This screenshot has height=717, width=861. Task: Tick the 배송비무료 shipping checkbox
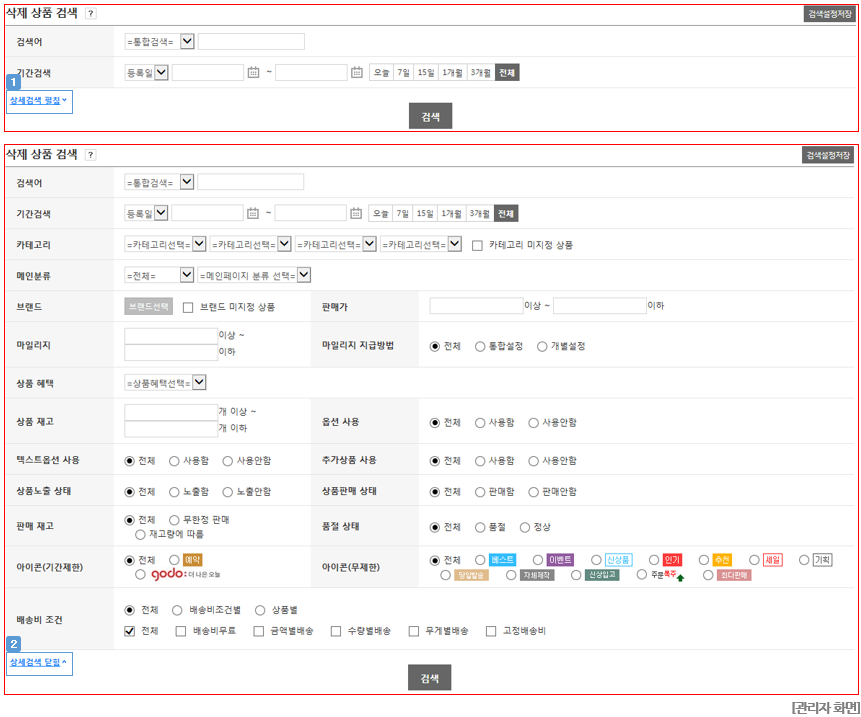181,631
